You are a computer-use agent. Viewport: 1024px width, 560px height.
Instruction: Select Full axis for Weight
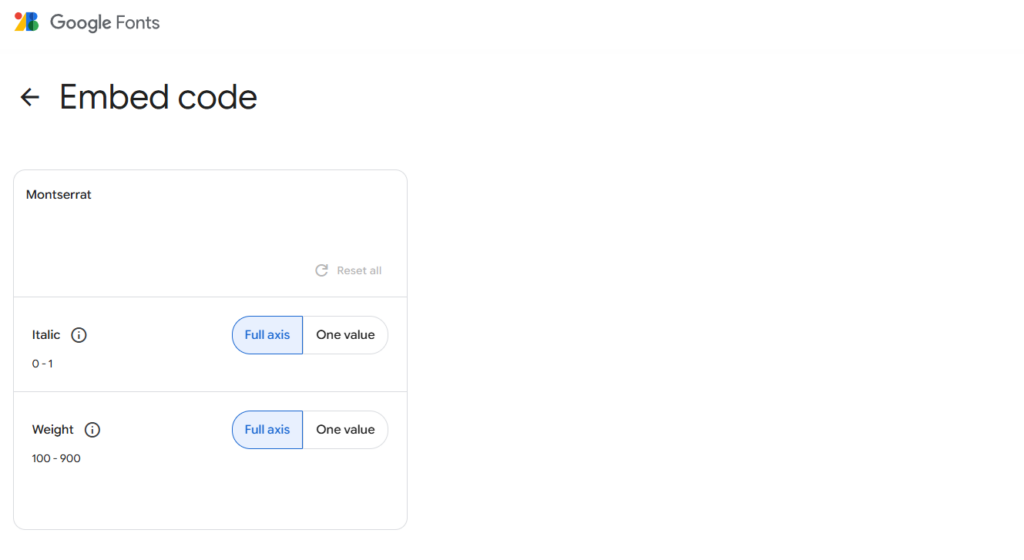(x=267, y=430)
